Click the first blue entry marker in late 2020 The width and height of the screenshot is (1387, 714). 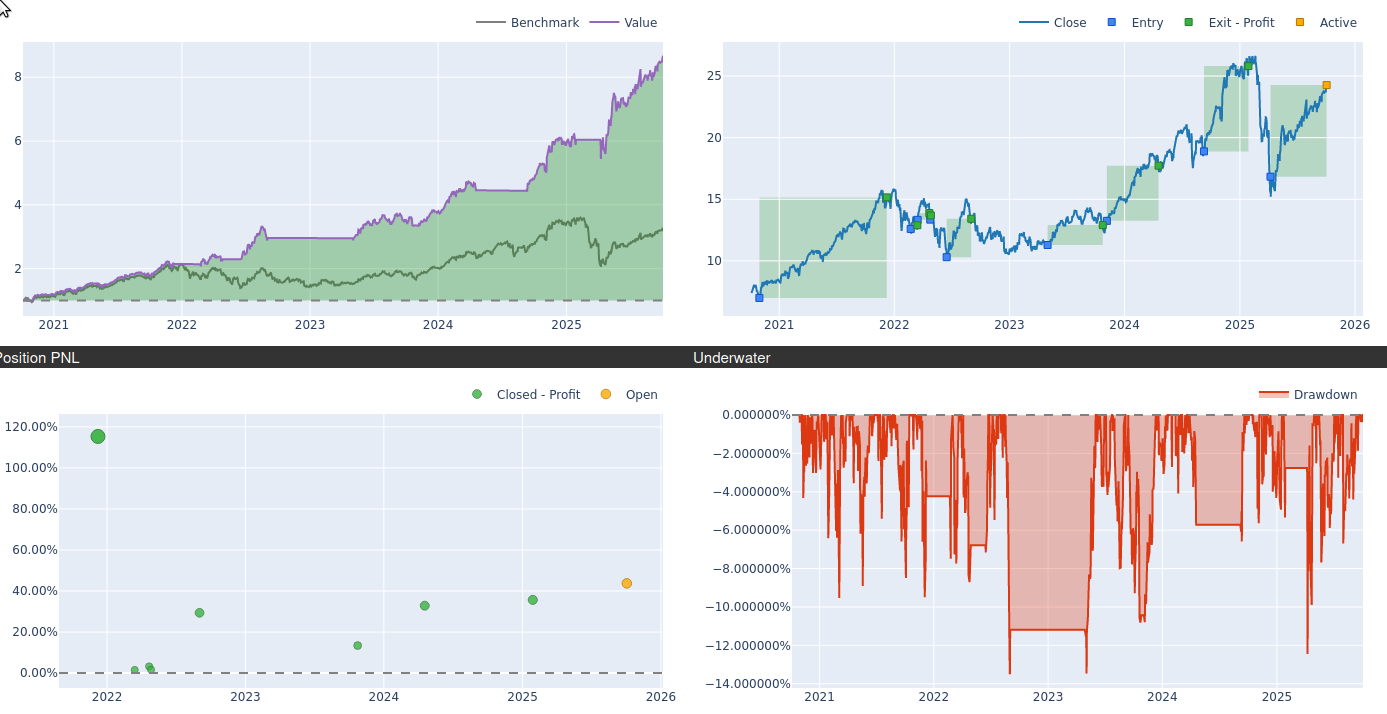(759, 298)
